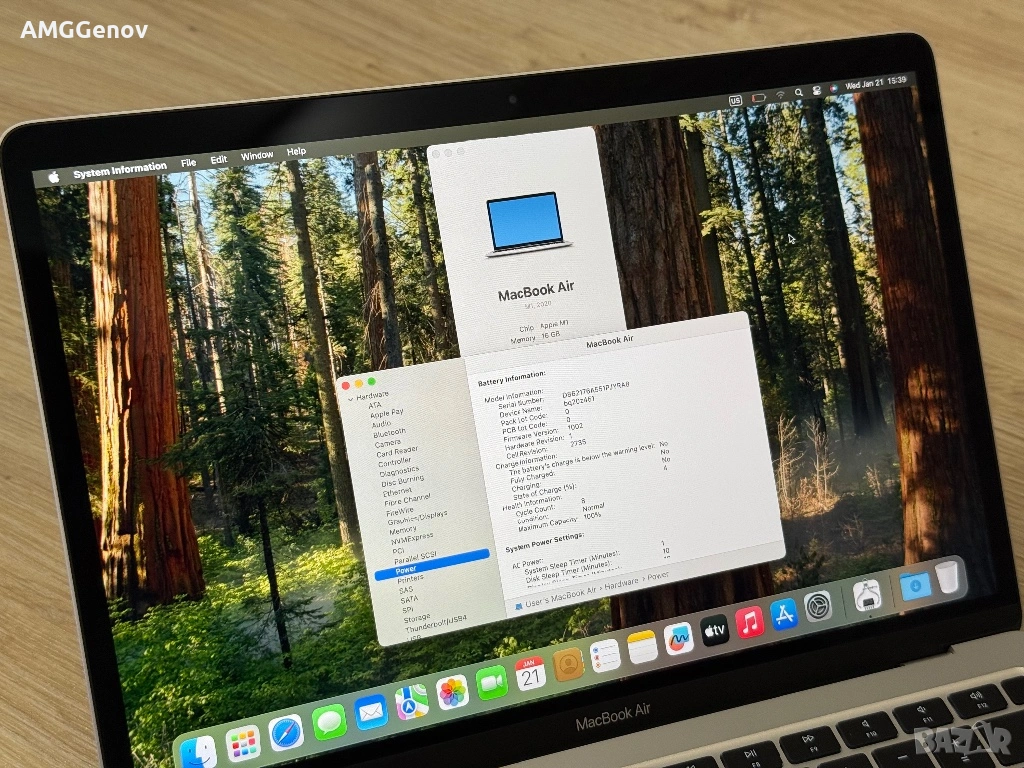Image resolution: width=1024 pixels, height=768 pixels.
Task: Open the Window menu
Action: coord(257,156)
